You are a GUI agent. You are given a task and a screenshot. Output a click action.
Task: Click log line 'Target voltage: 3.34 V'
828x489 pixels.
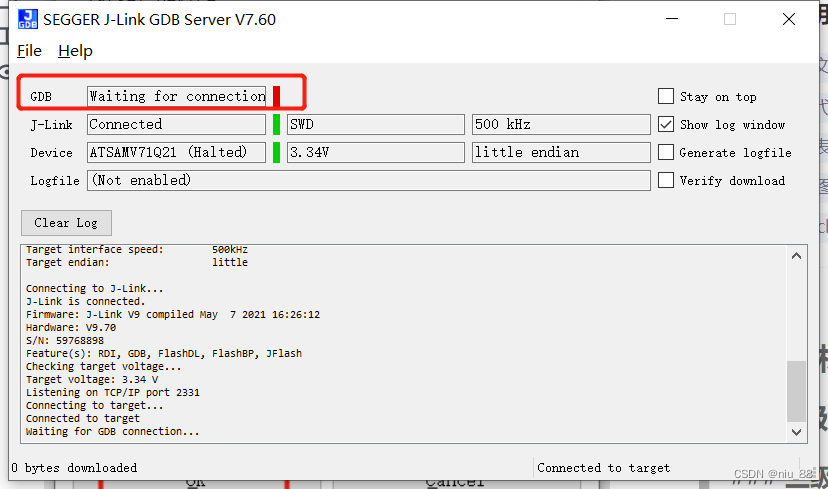[92, 379]
